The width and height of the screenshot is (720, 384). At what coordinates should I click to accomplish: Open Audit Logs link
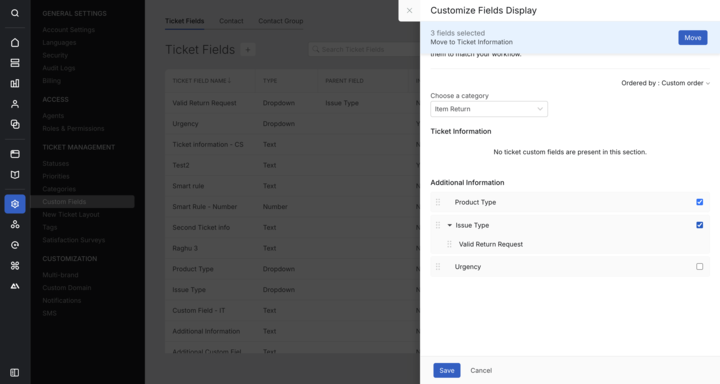pos(59,68)
